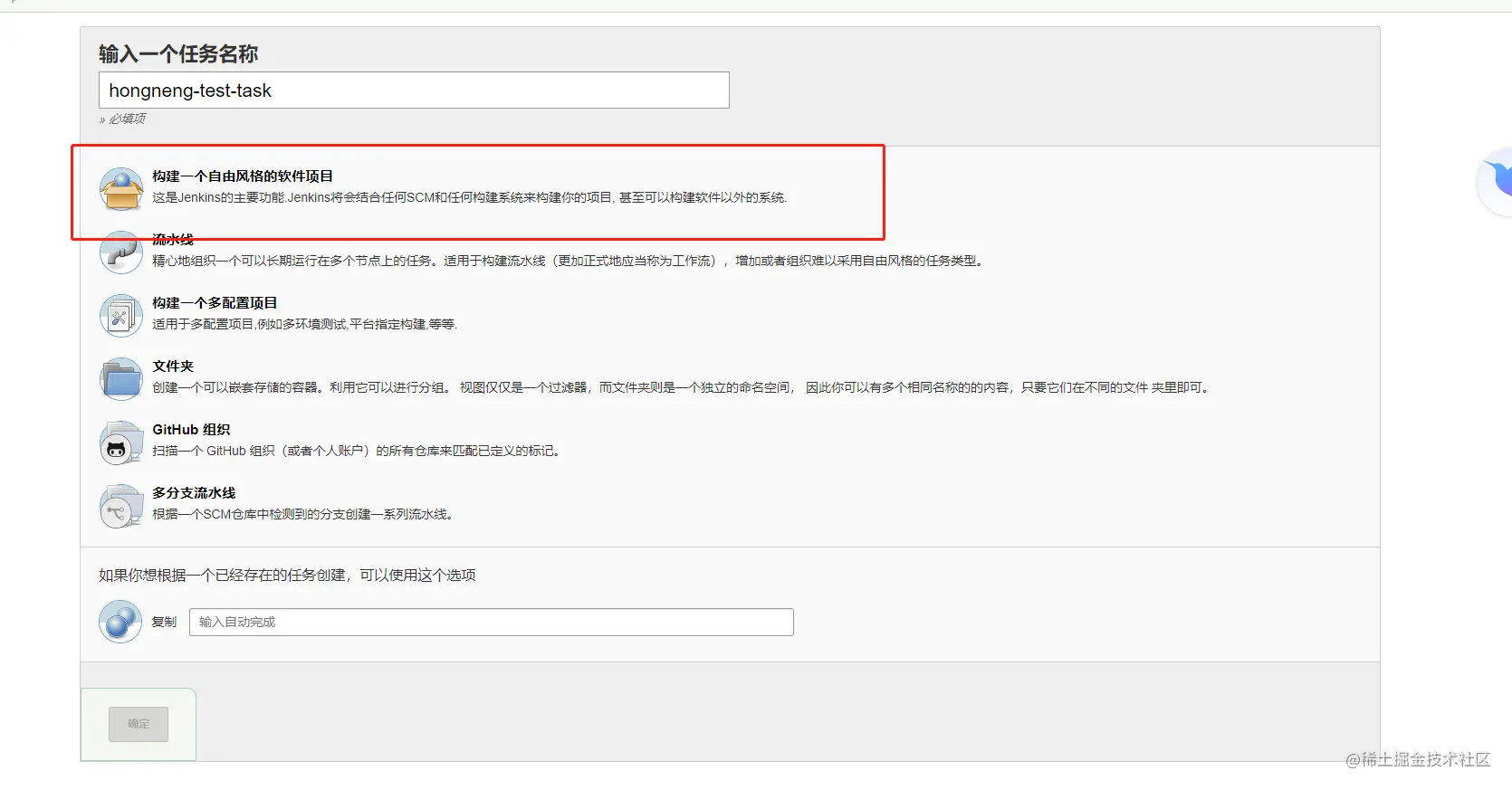This screenshot has width=1512, height=790.
Task: Click the 复制 label
Action: 164,623
